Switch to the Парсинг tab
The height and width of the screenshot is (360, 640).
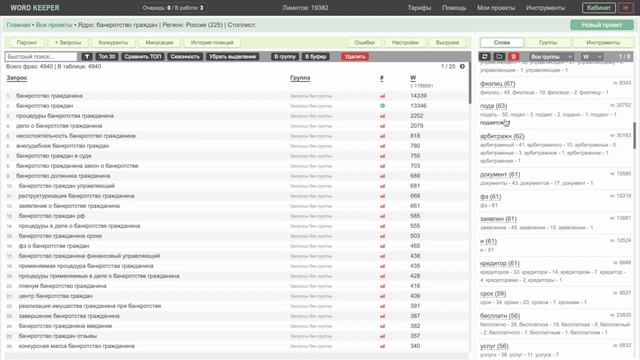(27, 42)
